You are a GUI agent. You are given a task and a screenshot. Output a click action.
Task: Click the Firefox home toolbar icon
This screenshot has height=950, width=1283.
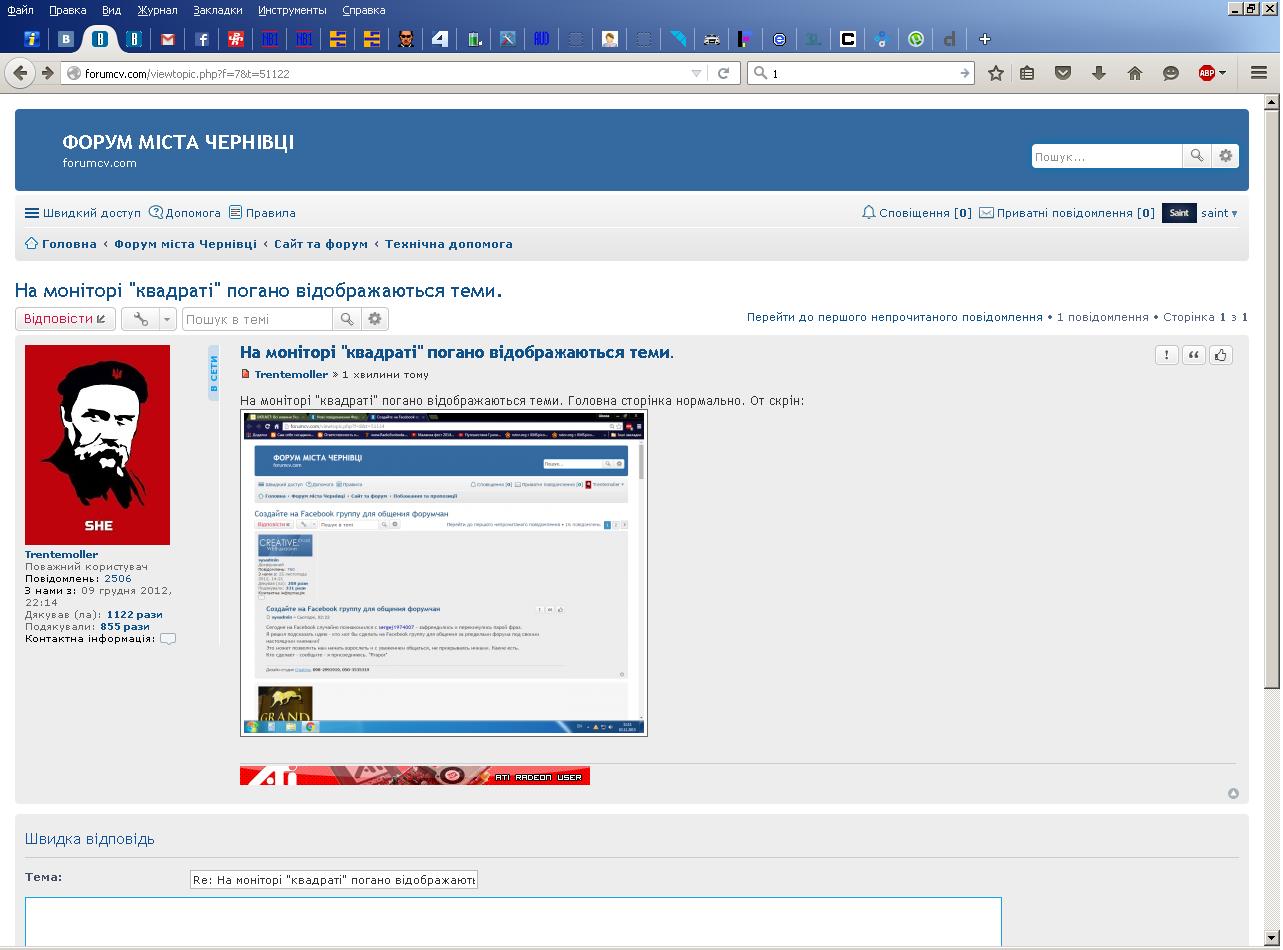[1134, 73]
